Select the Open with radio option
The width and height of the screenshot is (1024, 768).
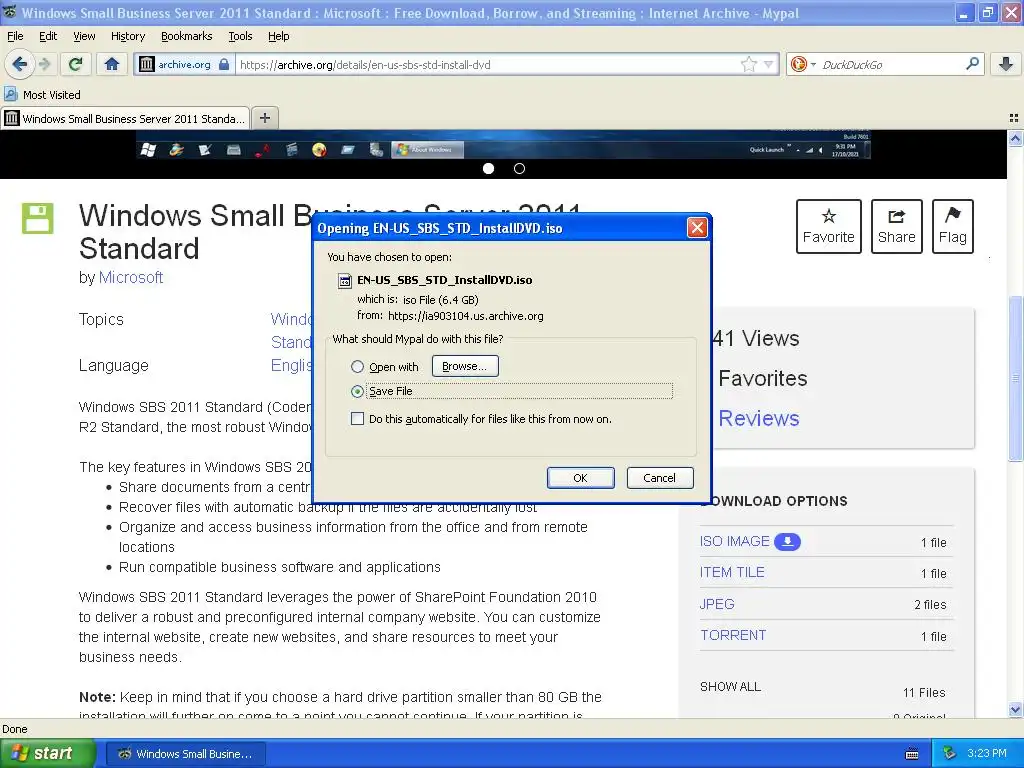pyautogui.click(x=357, y=367)
